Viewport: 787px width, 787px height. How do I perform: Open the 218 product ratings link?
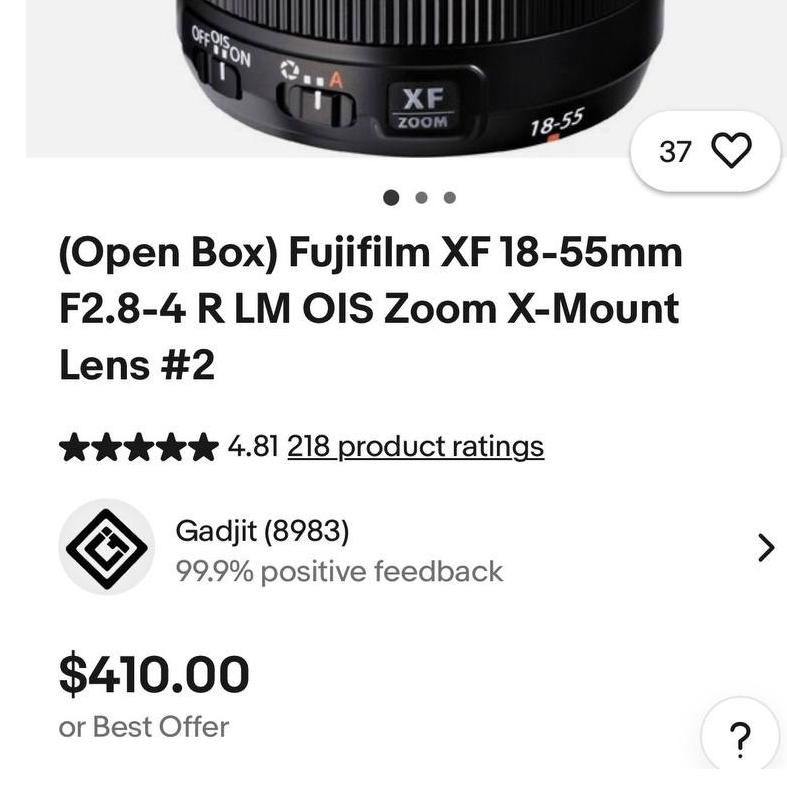[415, 446]
